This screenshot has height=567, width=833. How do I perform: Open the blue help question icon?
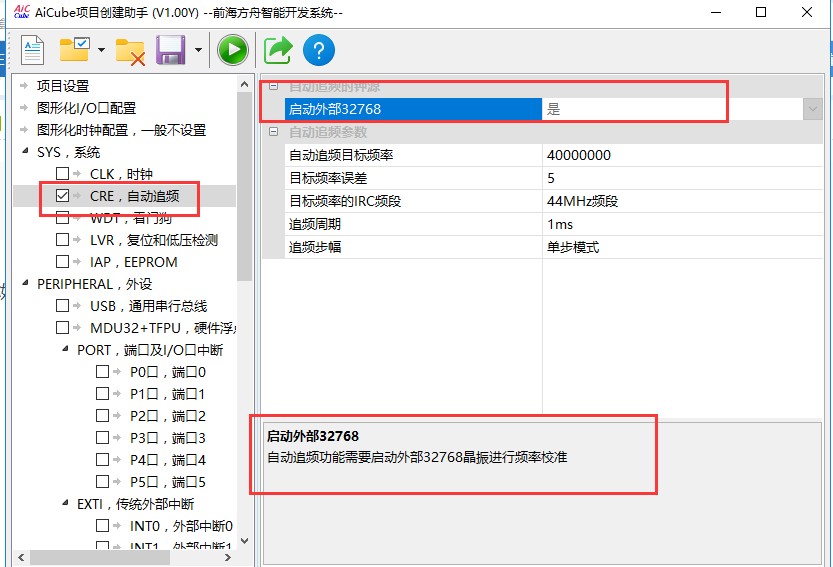(319, 50)
